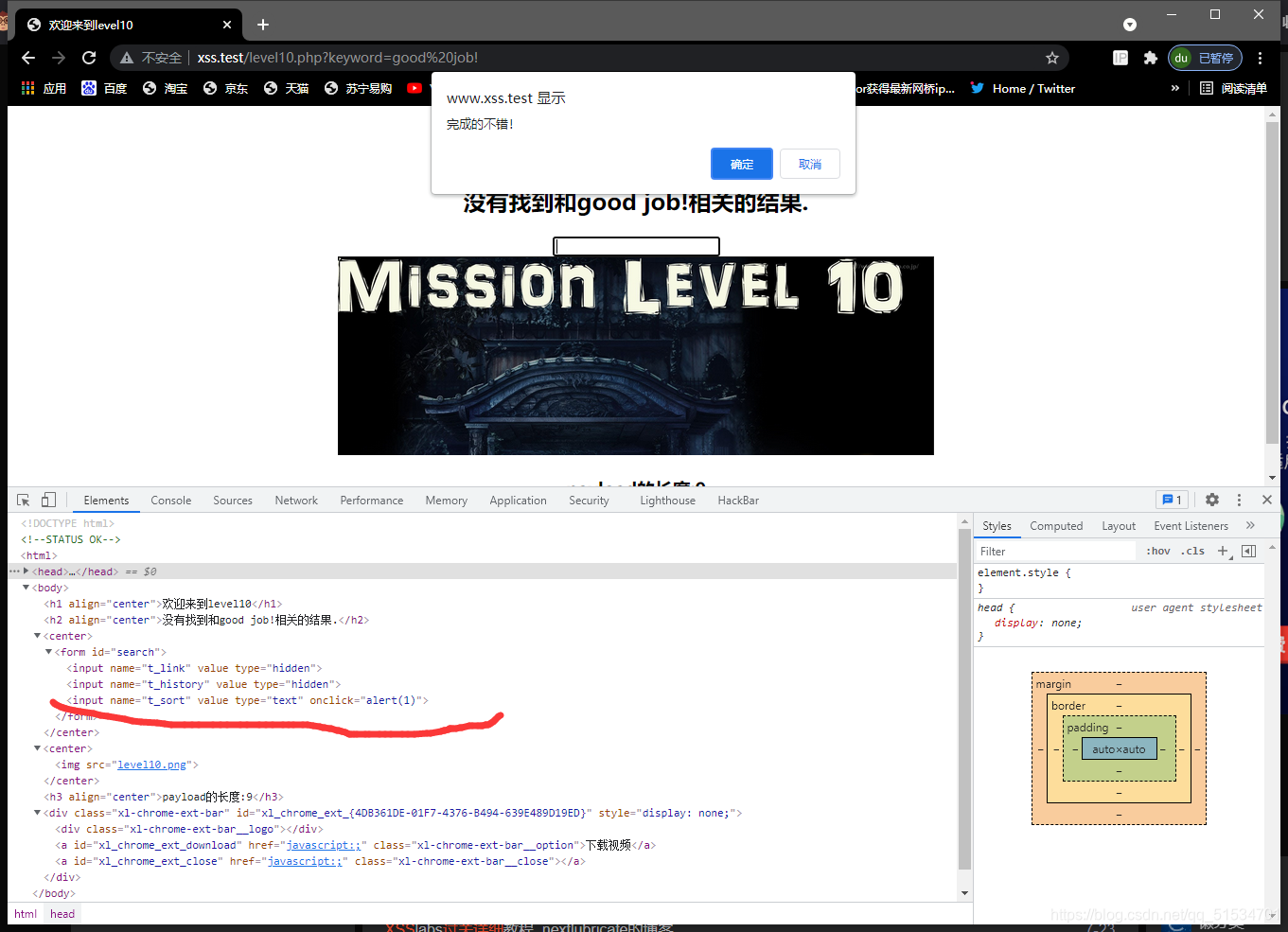This screenshot has width=1288, height=932.
Task: Open the YouTube bookmark icon
Action: coord(415,88)
